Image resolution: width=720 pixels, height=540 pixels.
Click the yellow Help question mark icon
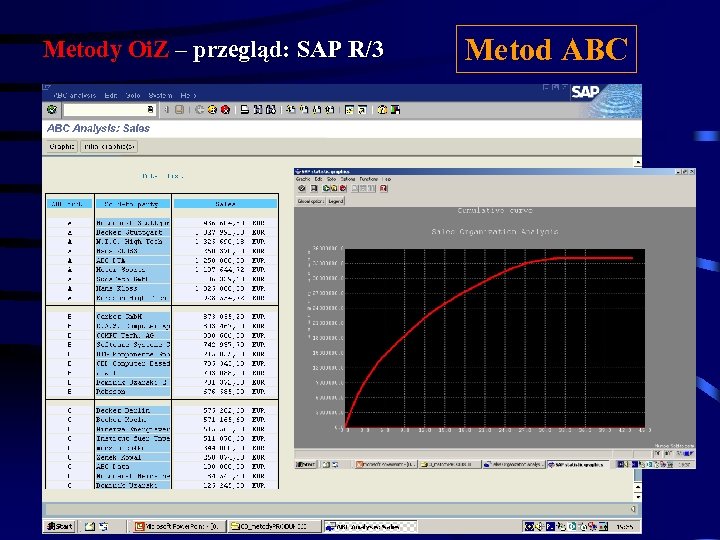[382, 110]
